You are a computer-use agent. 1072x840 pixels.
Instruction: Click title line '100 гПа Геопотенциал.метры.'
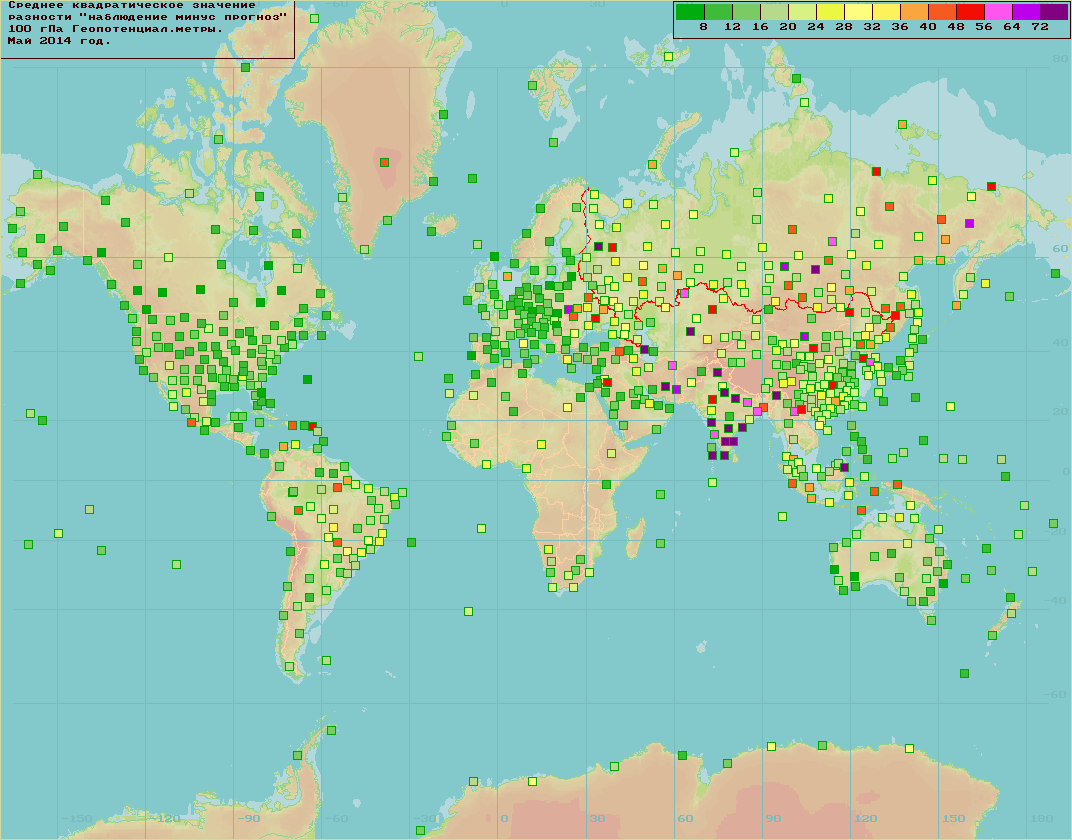pos(116,29)
